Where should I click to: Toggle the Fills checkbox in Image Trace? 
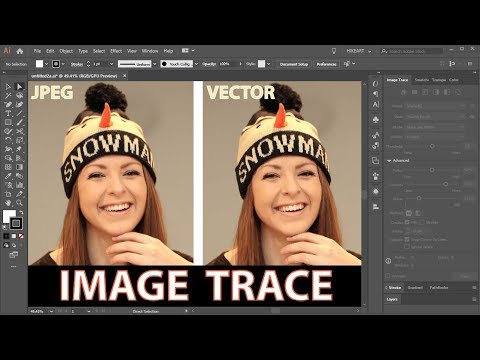pyautogui.click(x=407, y=222)
